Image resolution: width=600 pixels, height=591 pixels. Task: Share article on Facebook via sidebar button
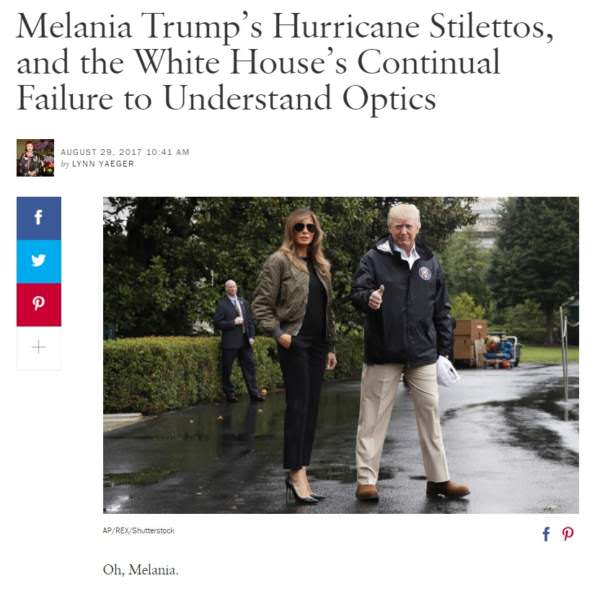click(38, 218)
